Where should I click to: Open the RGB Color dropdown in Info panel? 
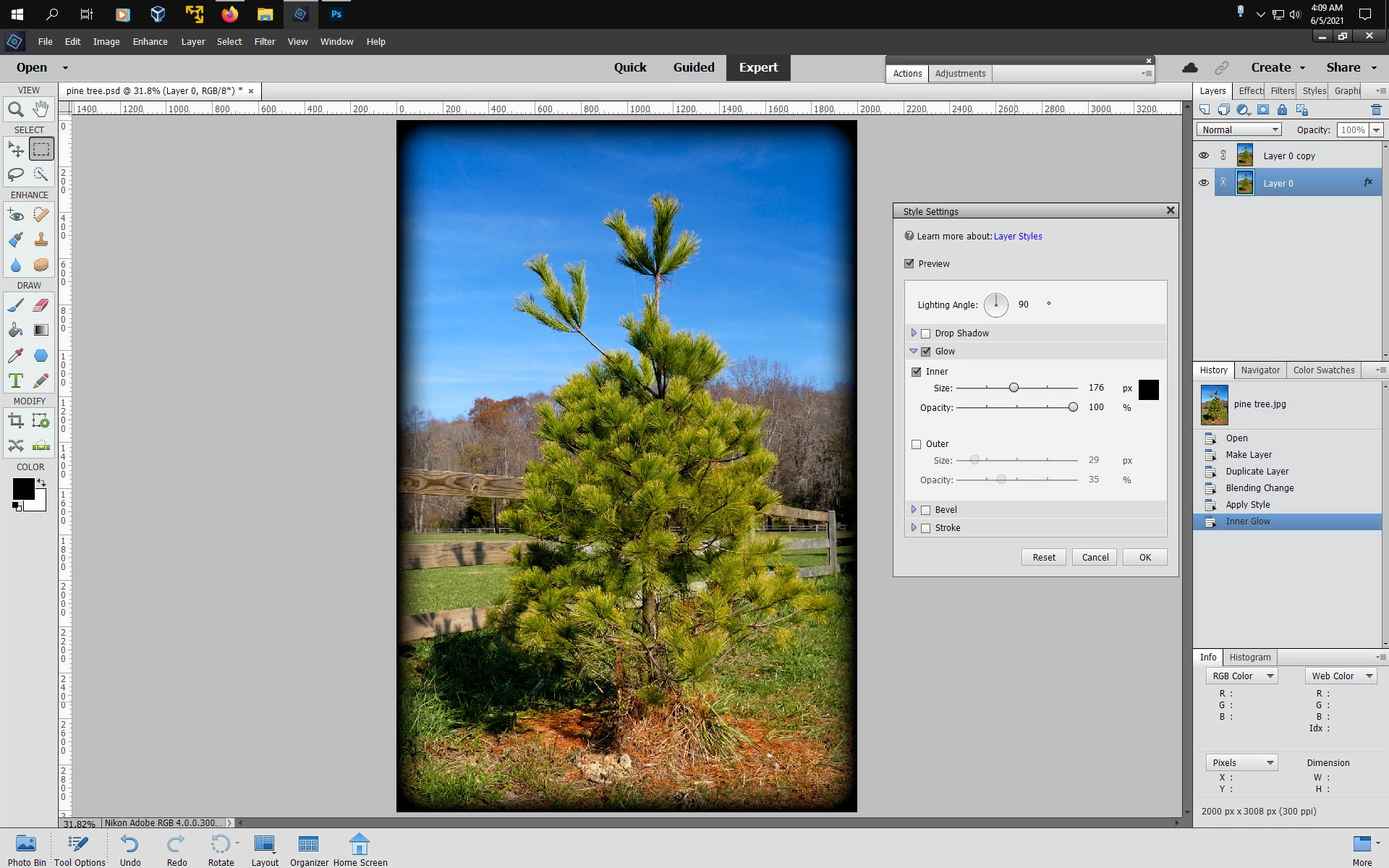1241,676
